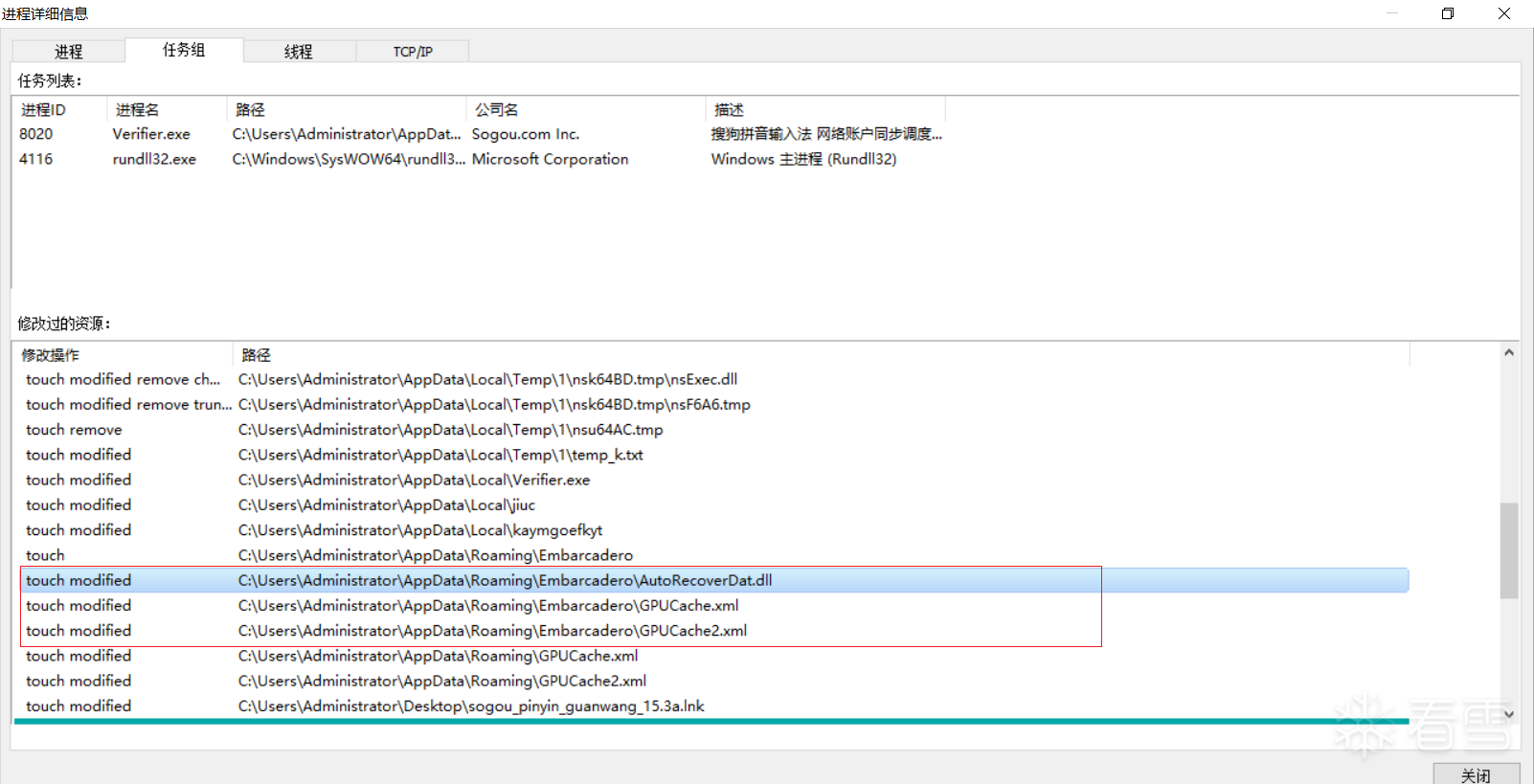Close the 进程详细信息 window
This screenshot has height=784, width=1534.
point(1503,13)
